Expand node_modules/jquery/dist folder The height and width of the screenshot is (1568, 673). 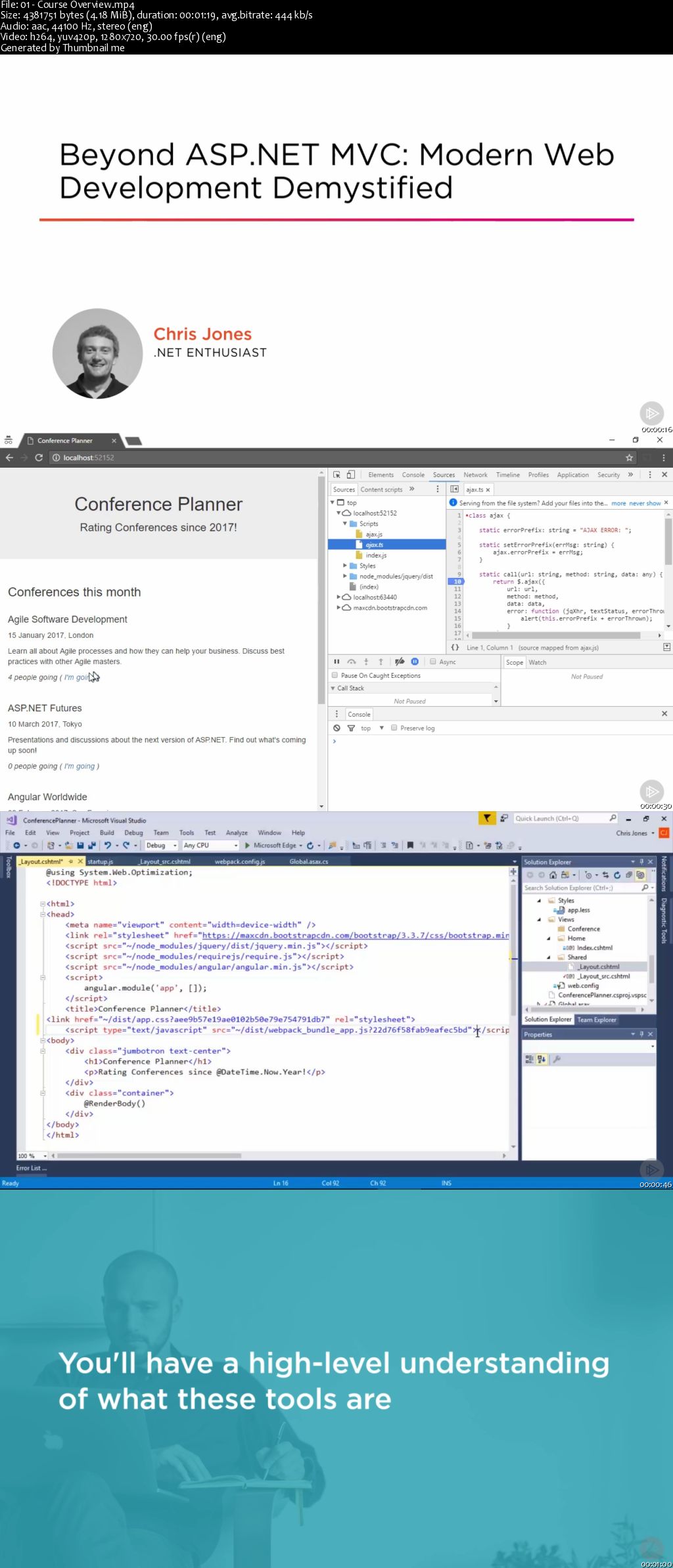pos(345,575)
